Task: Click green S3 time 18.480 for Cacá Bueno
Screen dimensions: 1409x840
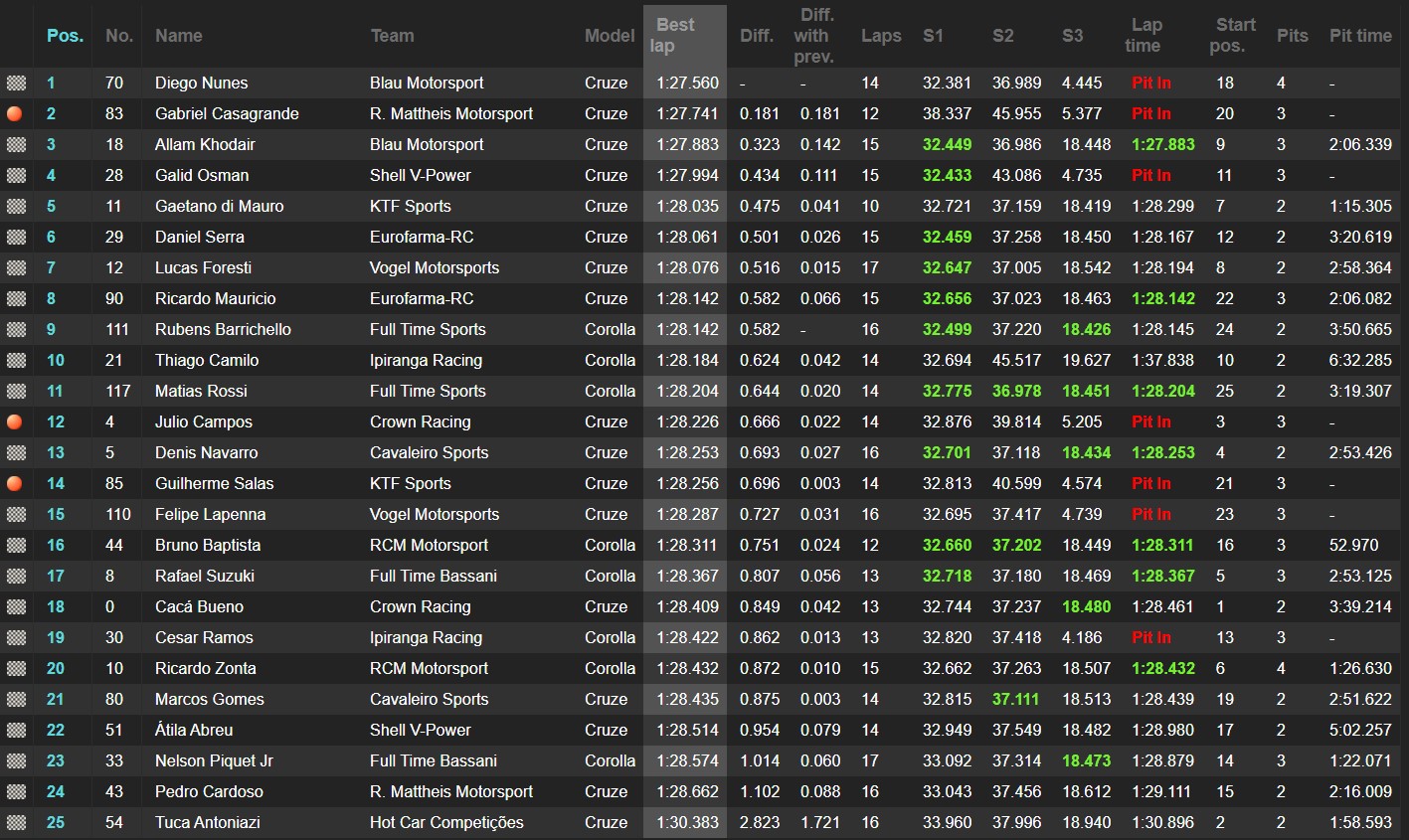Action: [x=1087, y=606]
